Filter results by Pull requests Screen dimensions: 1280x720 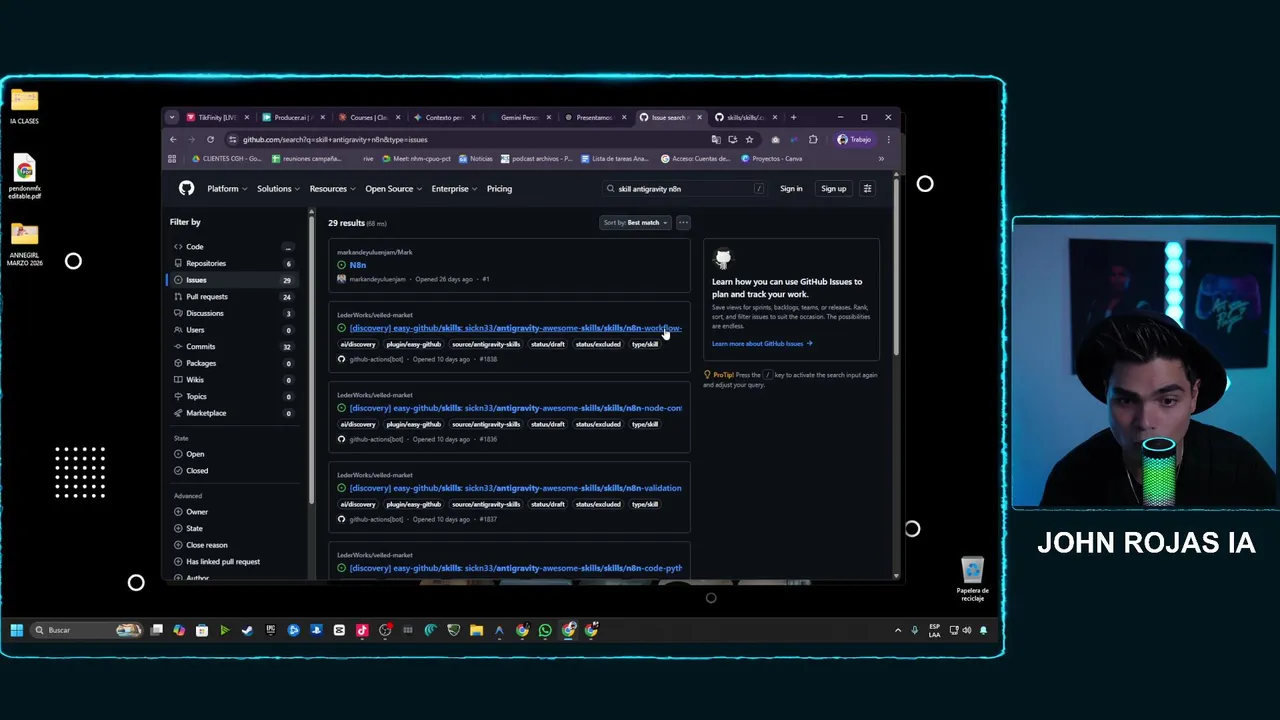(x=232, y=297)
